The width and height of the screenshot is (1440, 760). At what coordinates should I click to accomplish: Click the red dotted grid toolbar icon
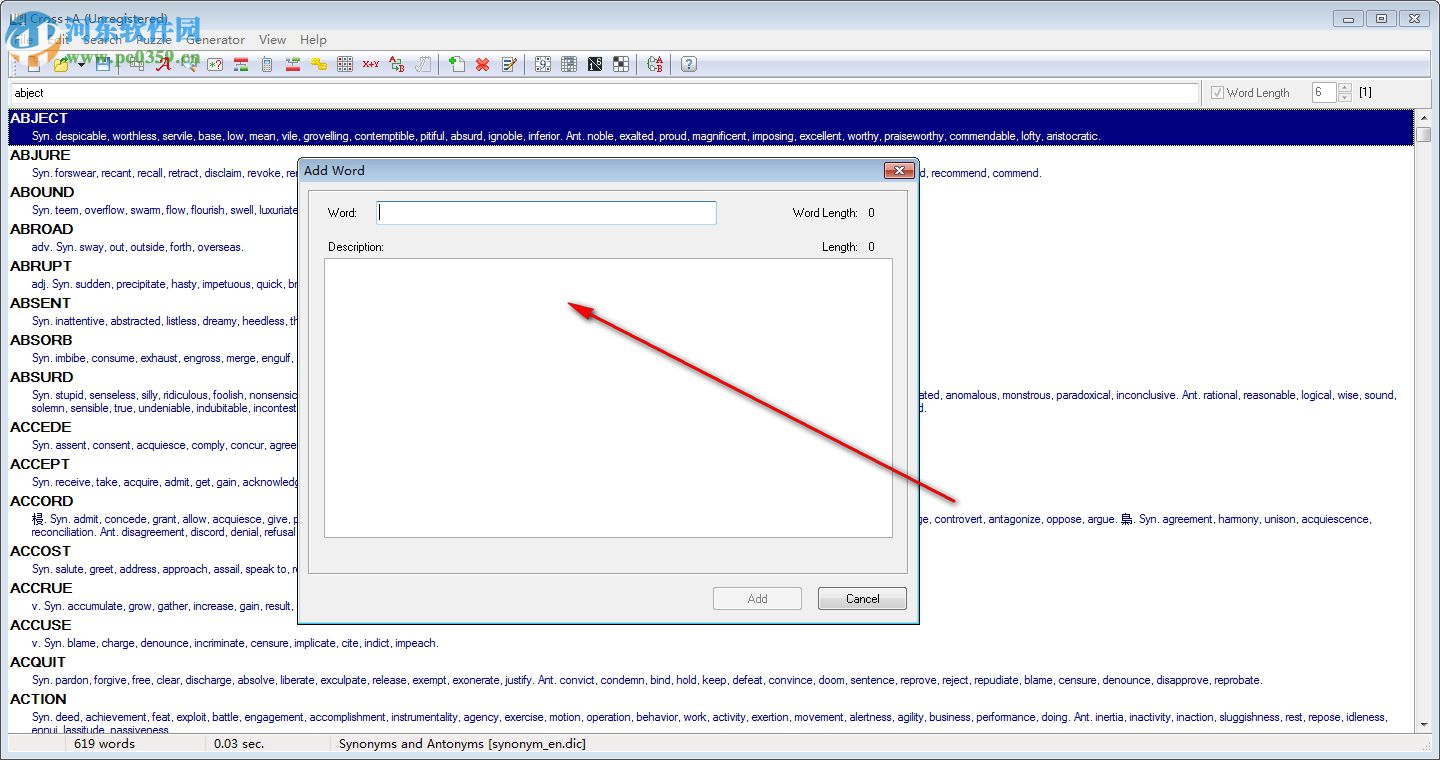click(x=345, y=64)
